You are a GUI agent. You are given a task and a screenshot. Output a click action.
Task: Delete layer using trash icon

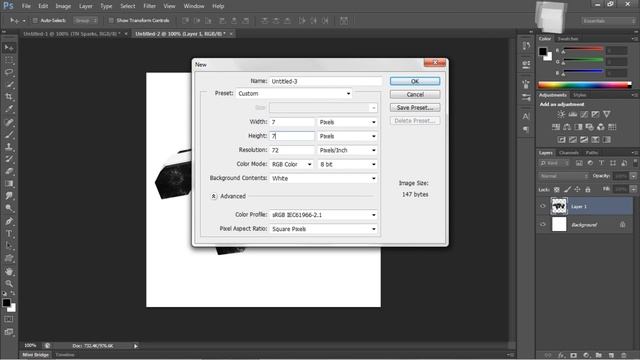click(623, 356)
